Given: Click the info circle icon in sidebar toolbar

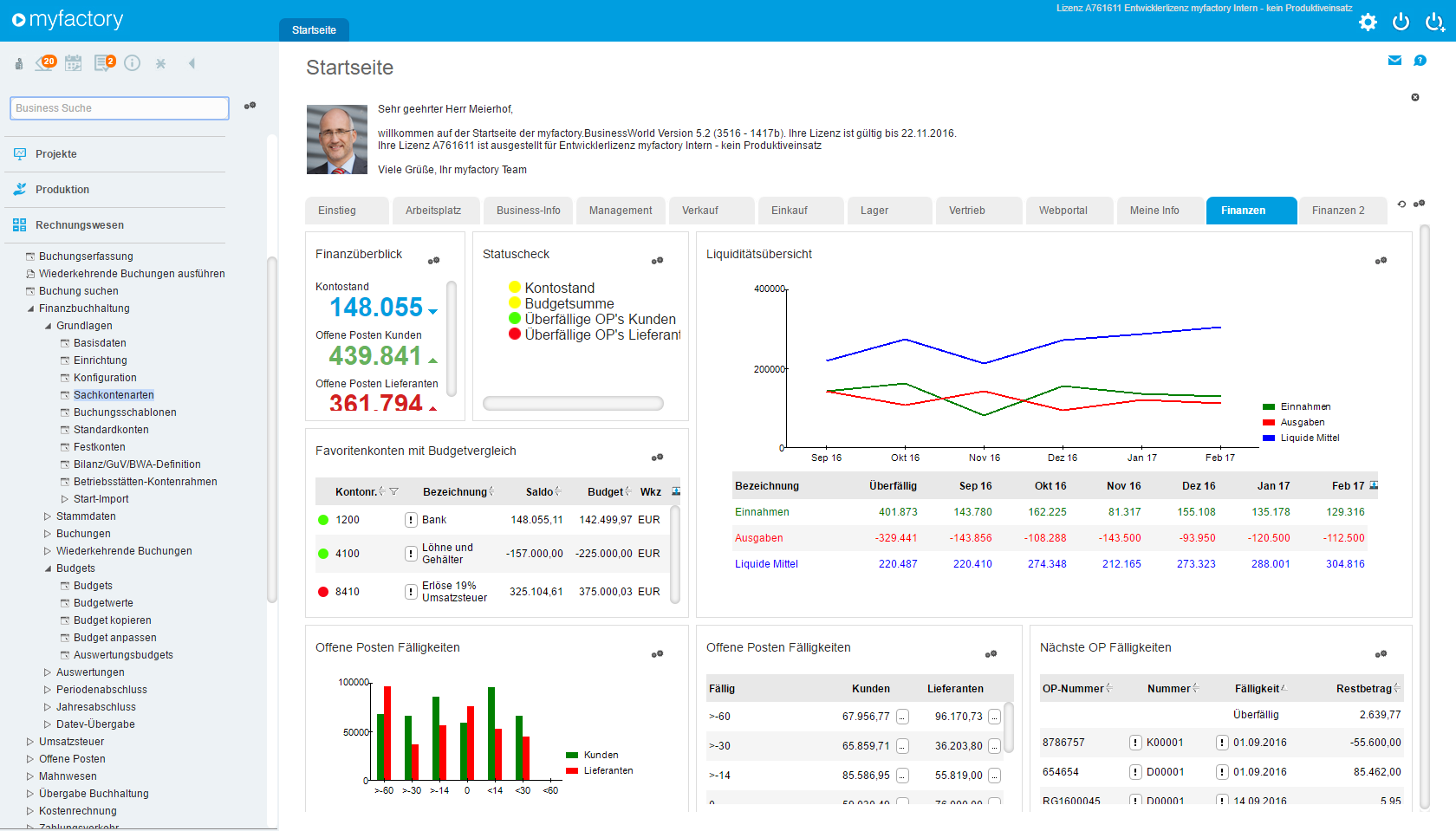Looking at the screenshot, I should coord(132,63).
